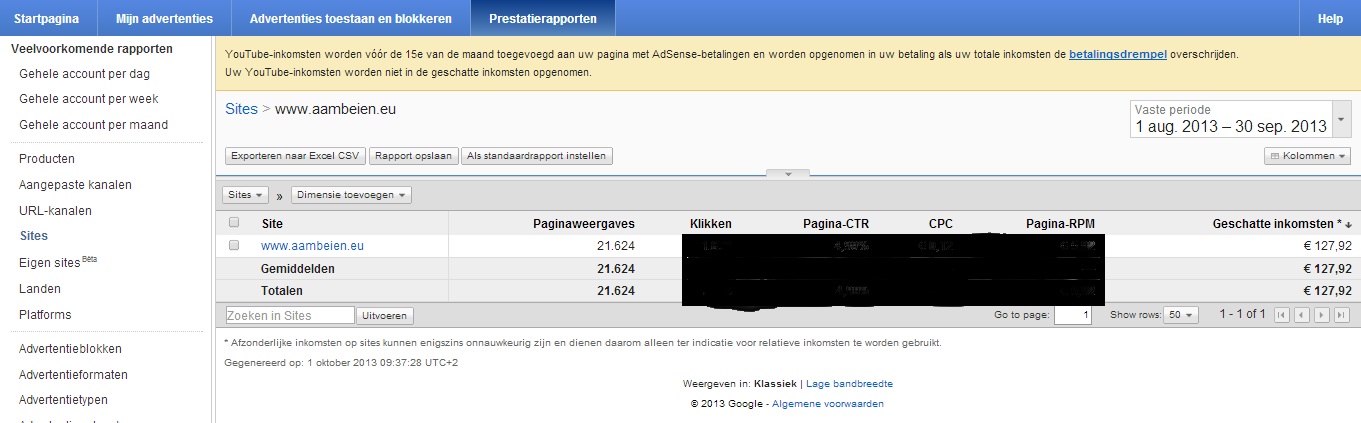1361x423 pixels.
Task: Open Gehele account per maand report
Action: tap(93, 125)
